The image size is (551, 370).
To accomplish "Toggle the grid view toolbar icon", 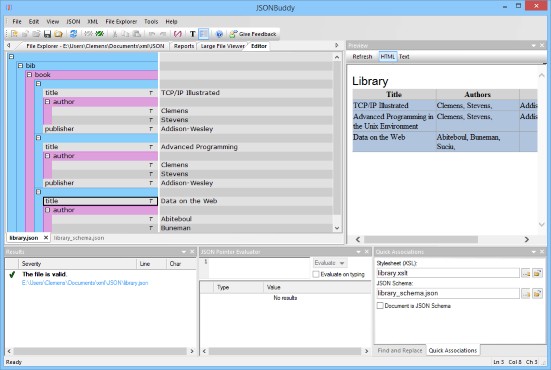I will (x=203, y=34).
